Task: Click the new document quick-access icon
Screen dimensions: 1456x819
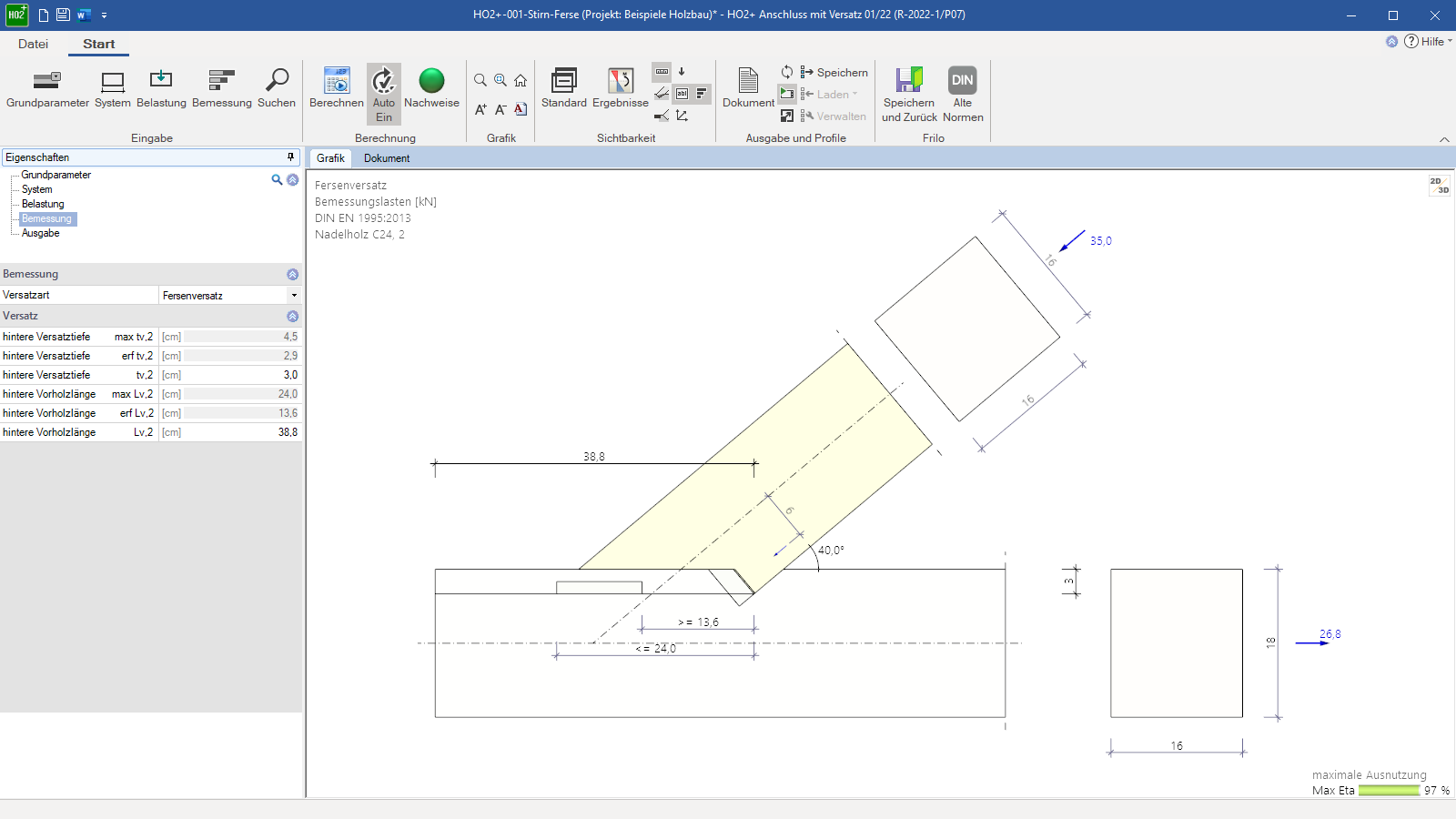Action: pyautogui.click(x=43, y=15)
